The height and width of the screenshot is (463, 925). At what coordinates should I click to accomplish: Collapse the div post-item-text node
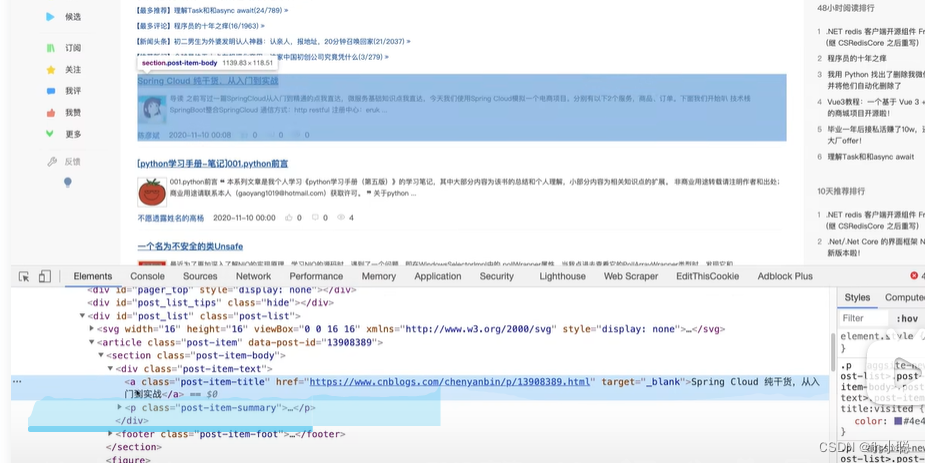click(x=110, y=369)
